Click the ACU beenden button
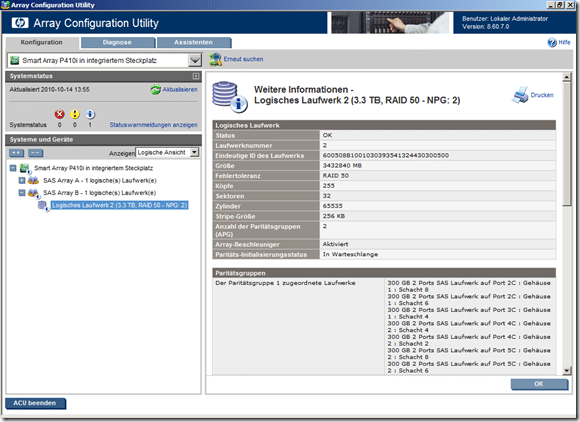Screen dimensions: 580x422 tap(35, 403)
